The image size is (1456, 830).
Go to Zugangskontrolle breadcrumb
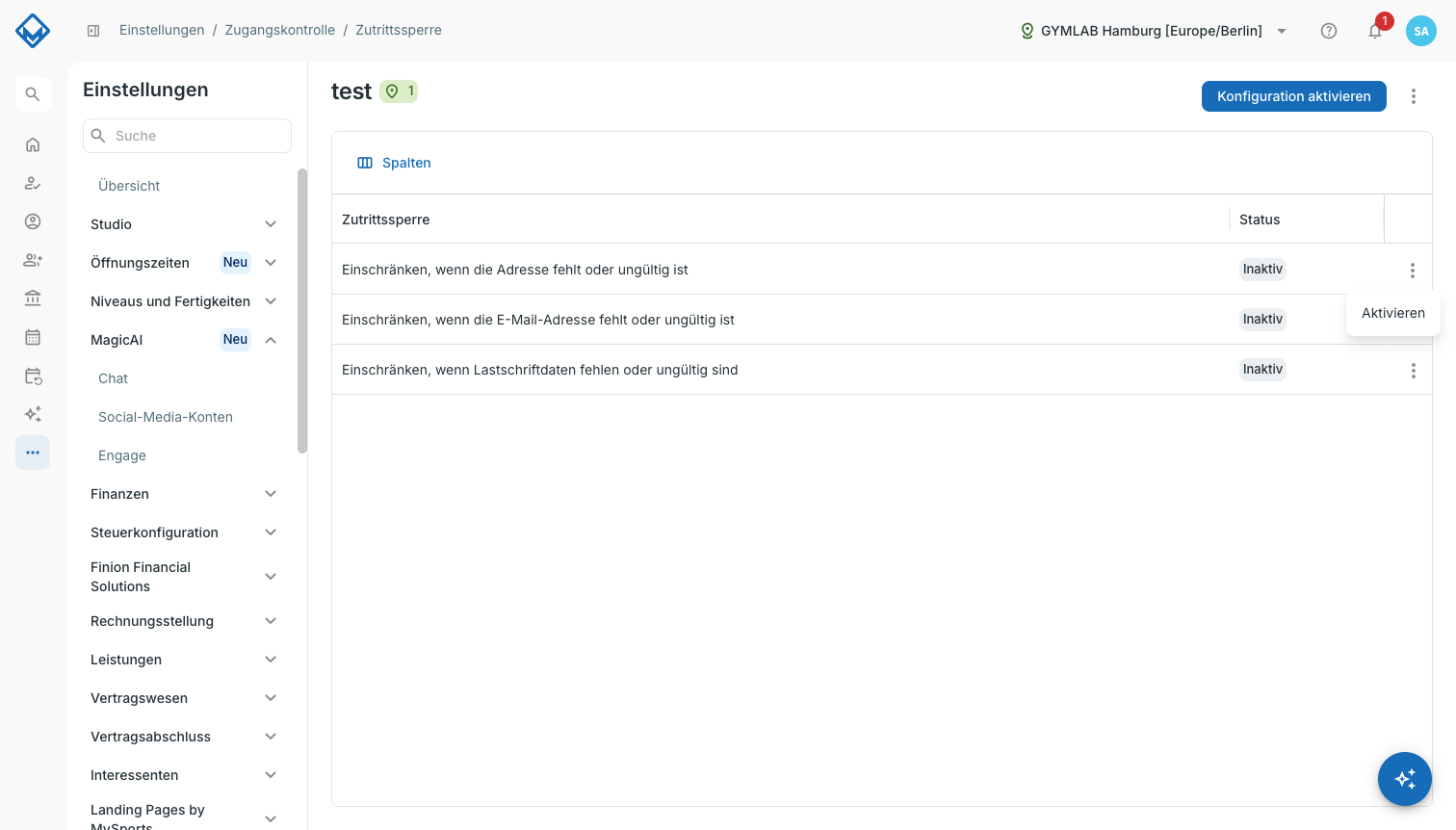[x=280, y=30]
